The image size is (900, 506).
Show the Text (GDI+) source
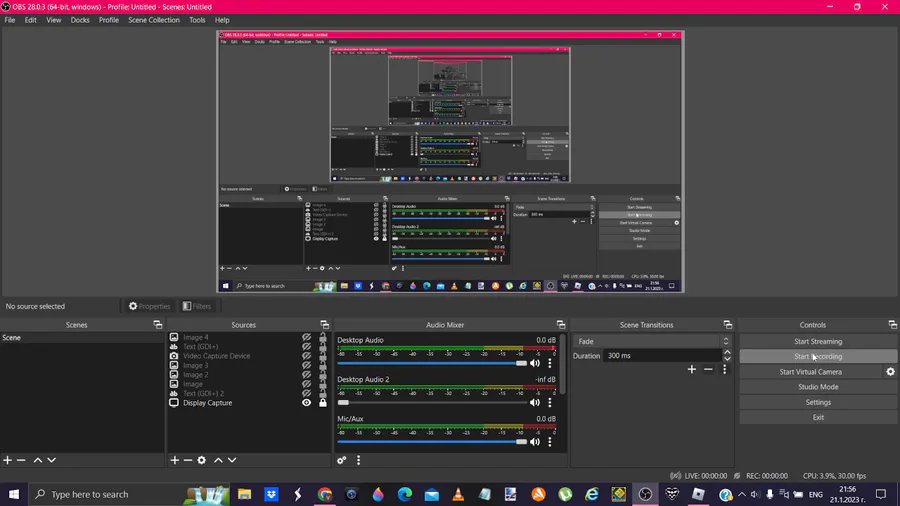pyautogui.click(x=307, y=347)
